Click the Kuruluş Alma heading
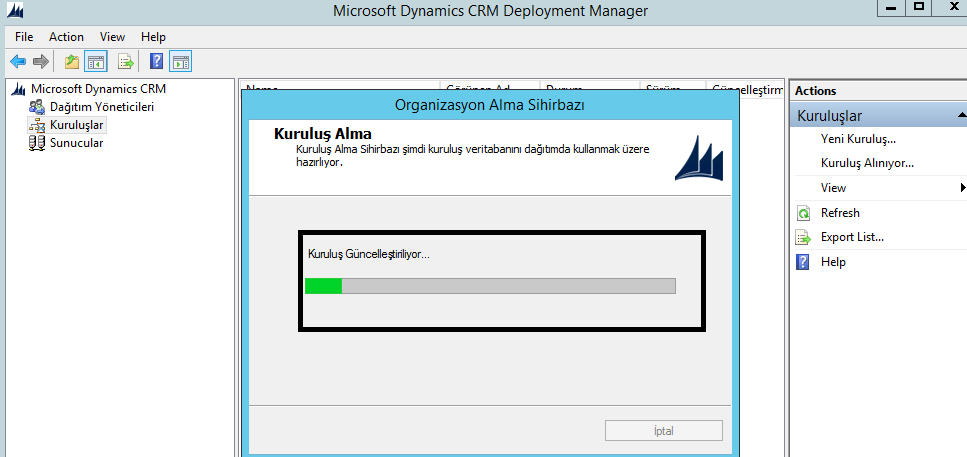Image resolution: width=967 pixels, height=457 pixels. coord(323,134)
